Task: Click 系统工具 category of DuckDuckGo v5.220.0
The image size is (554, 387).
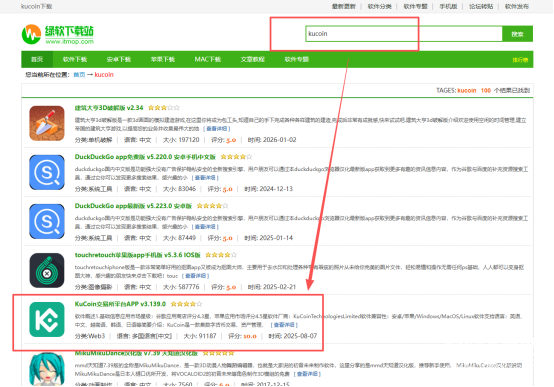Action: click(100, 189)
